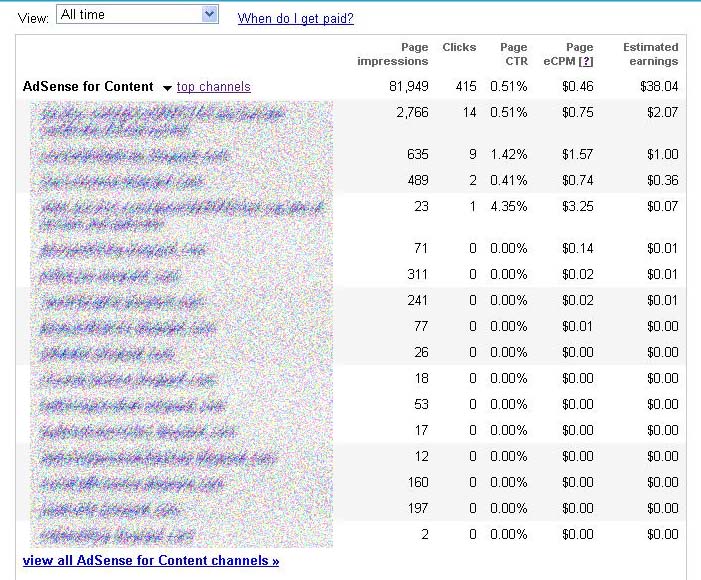701x580 pixels.
Task: Select the $0.01 eCPM cell
Action: [x=578, y=326]
